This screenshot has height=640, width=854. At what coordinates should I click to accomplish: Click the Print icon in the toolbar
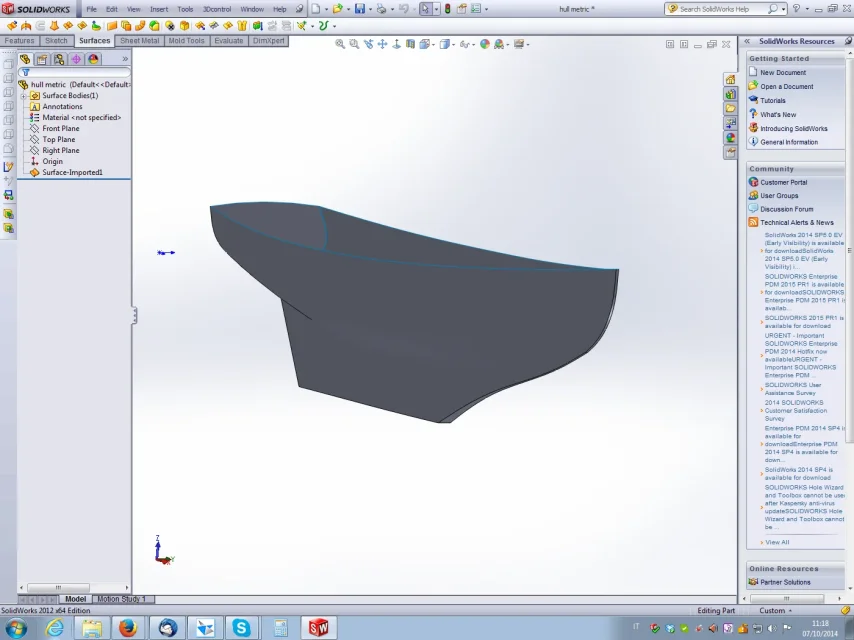click(x=382, y=9)
